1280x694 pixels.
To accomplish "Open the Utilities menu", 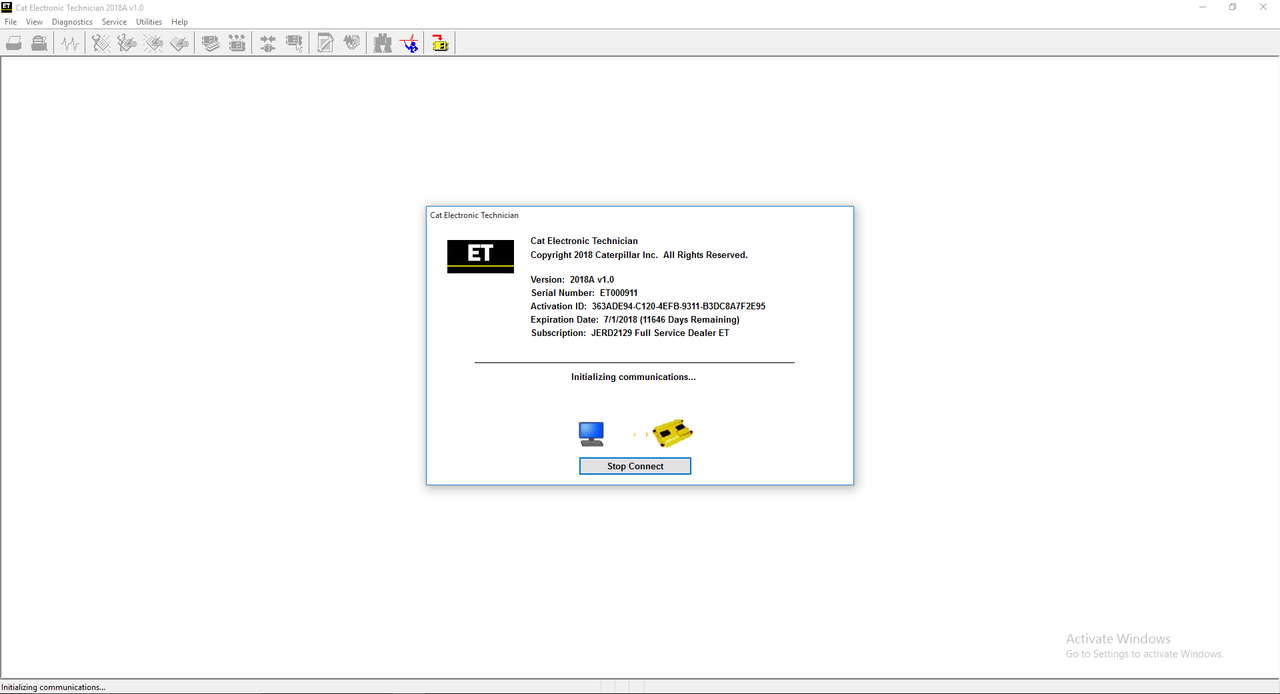I will coord(149,21).
